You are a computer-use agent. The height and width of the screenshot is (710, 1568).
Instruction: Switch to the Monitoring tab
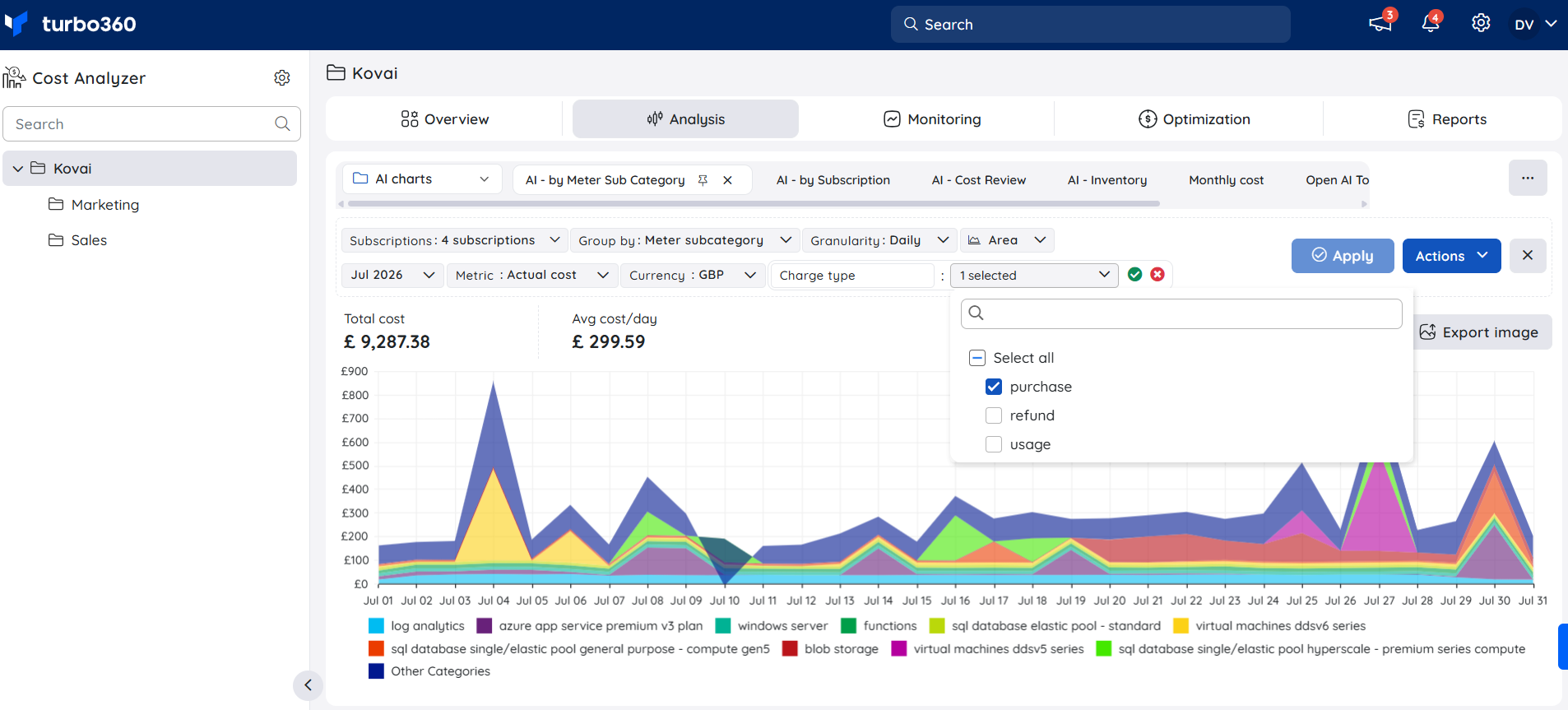click(x=932, y=119)
